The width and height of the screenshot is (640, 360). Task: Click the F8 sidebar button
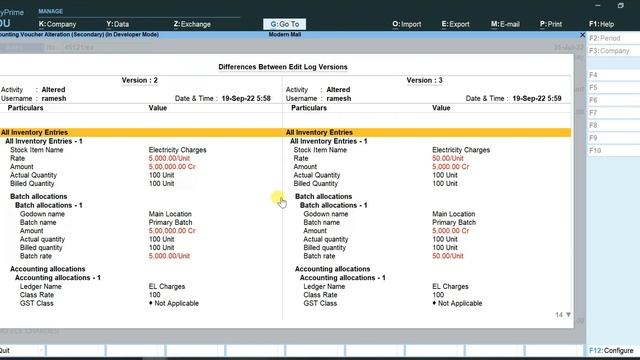(x=613, y=125)
